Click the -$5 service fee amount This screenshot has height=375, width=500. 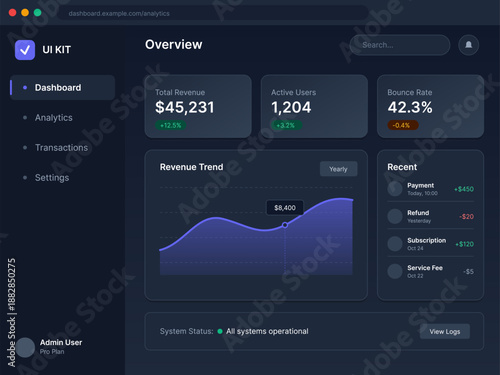click(x=468, y=272)
